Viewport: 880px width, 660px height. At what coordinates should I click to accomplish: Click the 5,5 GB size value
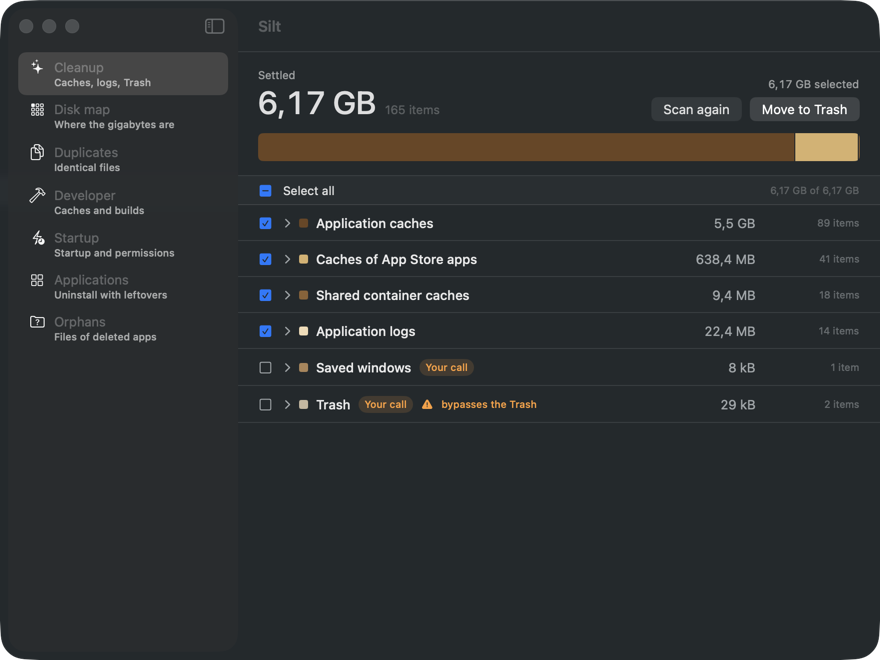pyautogui.click(x=734, y=223)
